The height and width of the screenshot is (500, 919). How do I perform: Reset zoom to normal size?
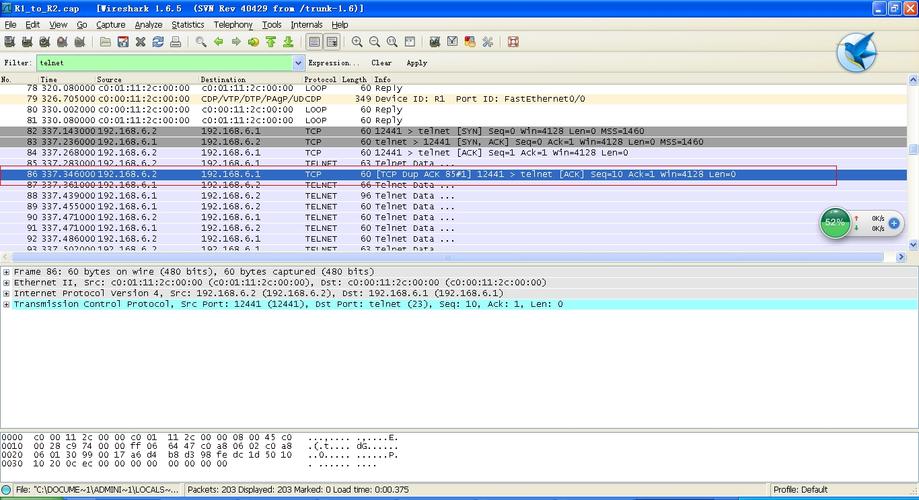point(392,42)
